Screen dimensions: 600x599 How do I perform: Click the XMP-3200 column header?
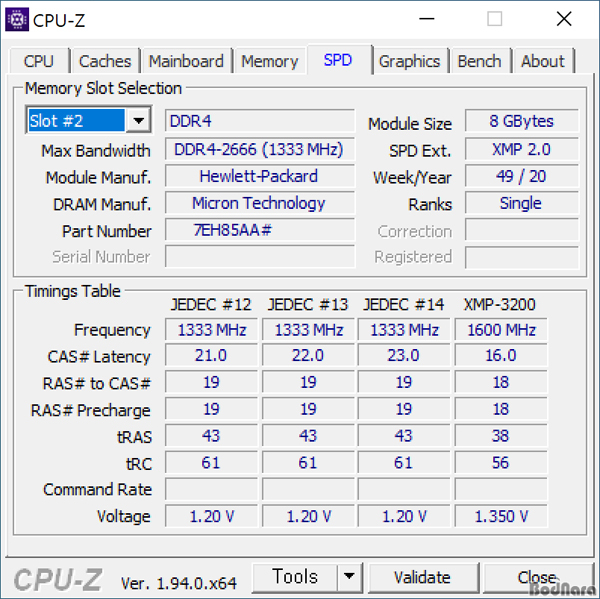pyautogui.click(x=500, y=305)
